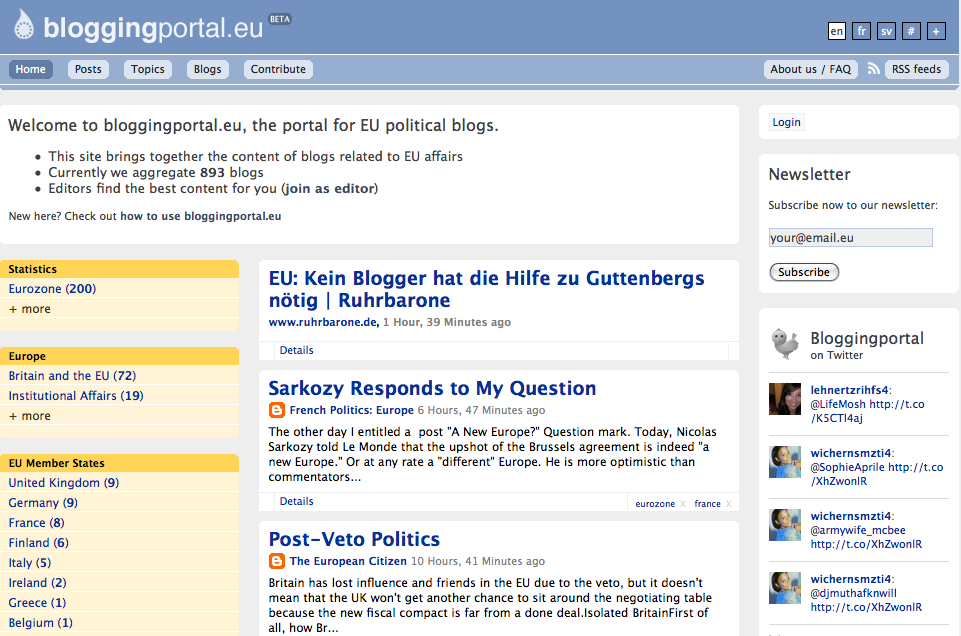Remove the france tag with its x
This screenshot has width=961, height=636.
pyautogui.click(x=729, y=504)
